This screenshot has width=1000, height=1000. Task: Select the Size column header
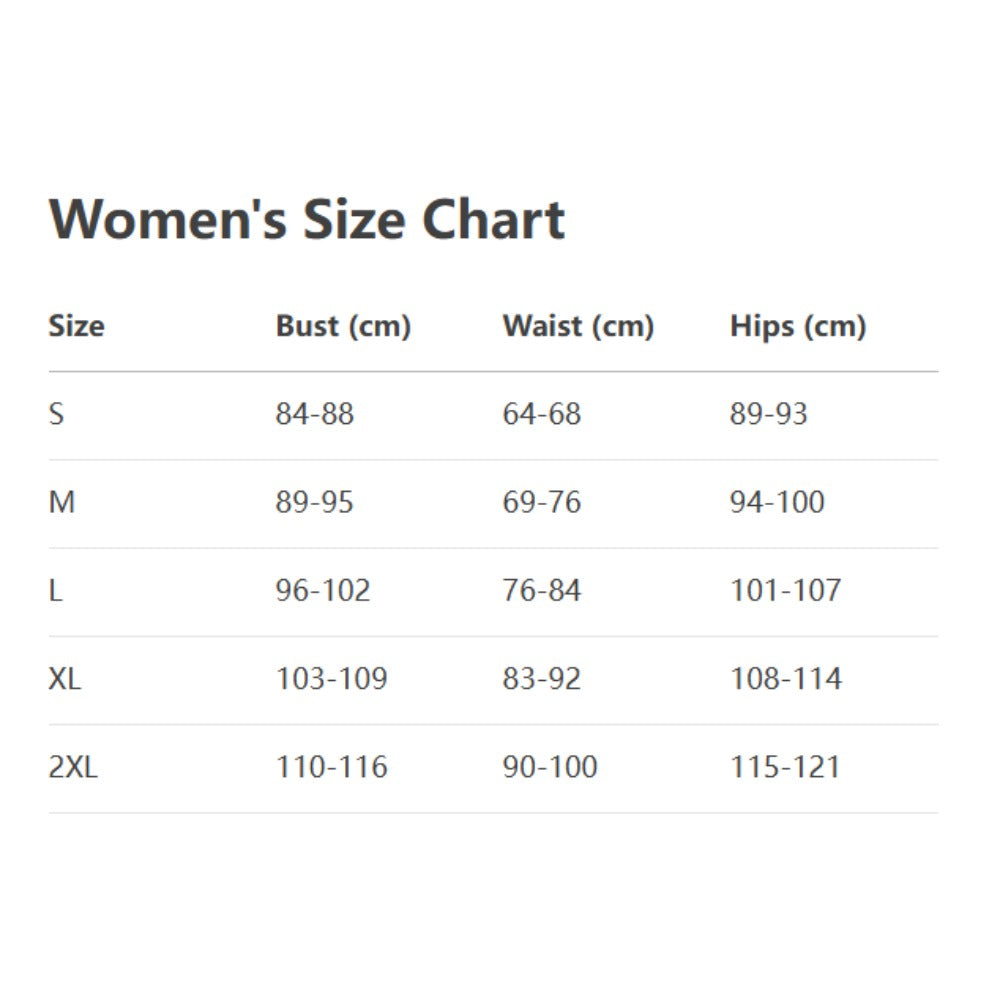pos(76,326)
